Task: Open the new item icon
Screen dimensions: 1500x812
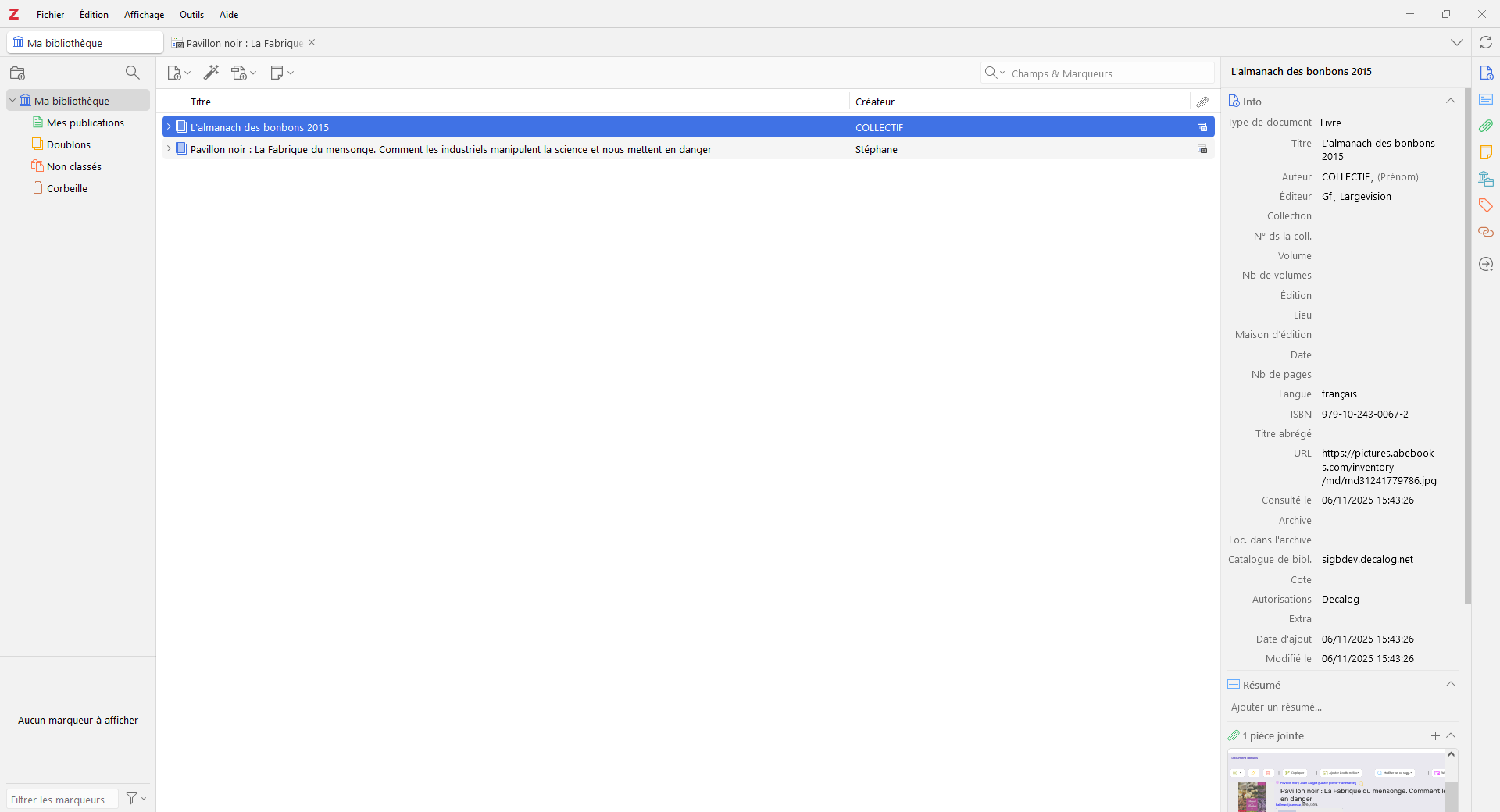Action: [176, 73]
